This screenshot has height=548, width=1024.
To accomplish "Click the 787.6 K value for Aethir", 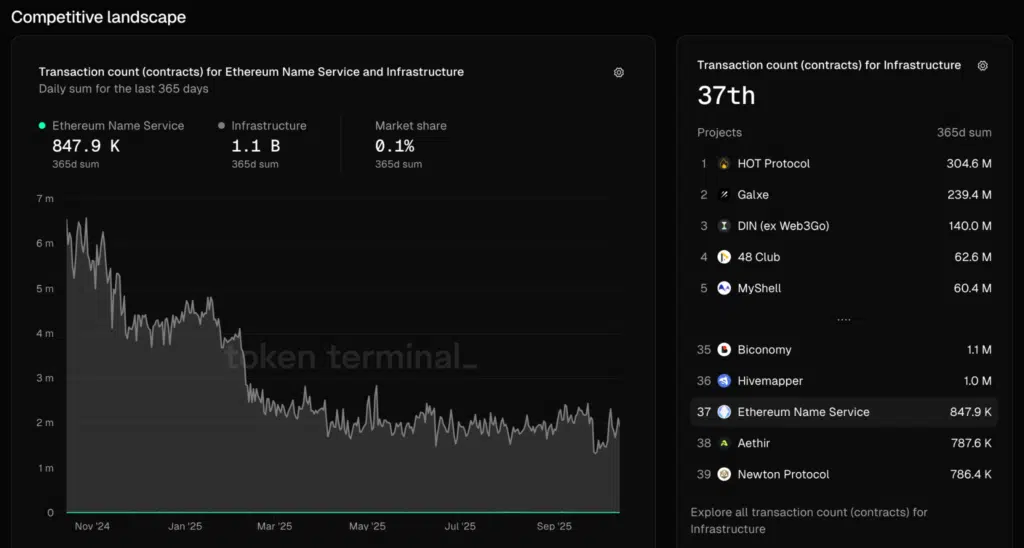I will point(971,443).
